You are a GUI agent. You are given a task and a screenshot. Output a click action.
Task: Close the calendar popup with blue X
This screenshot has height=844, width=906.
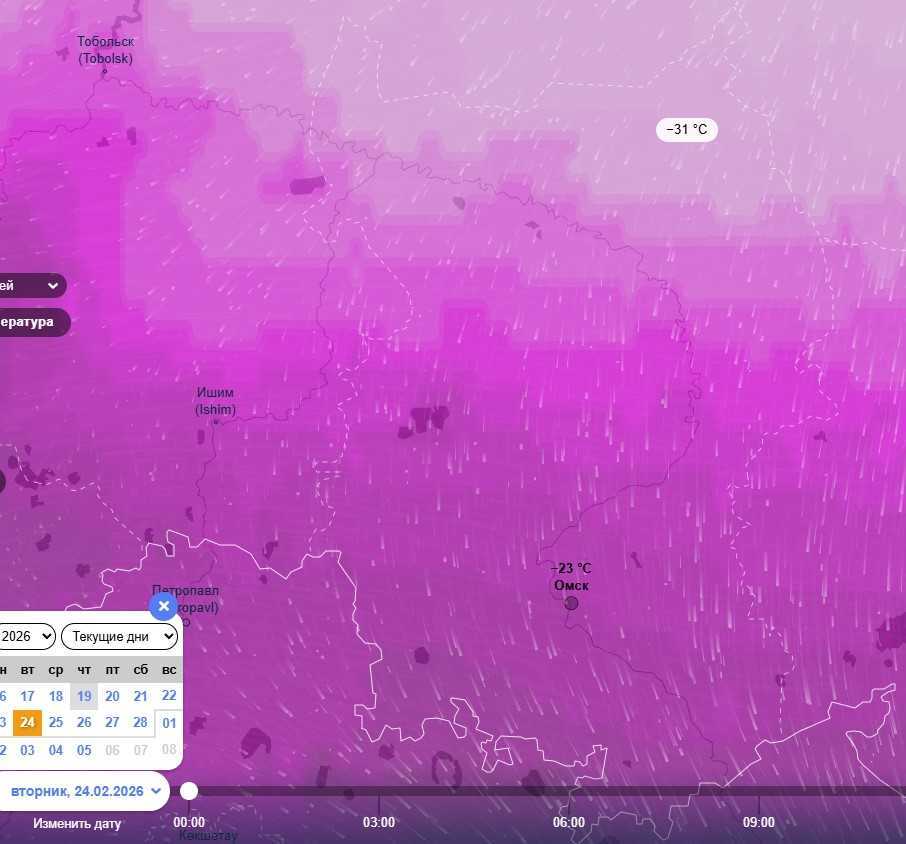pyautogui.click(x=164, y=606)
